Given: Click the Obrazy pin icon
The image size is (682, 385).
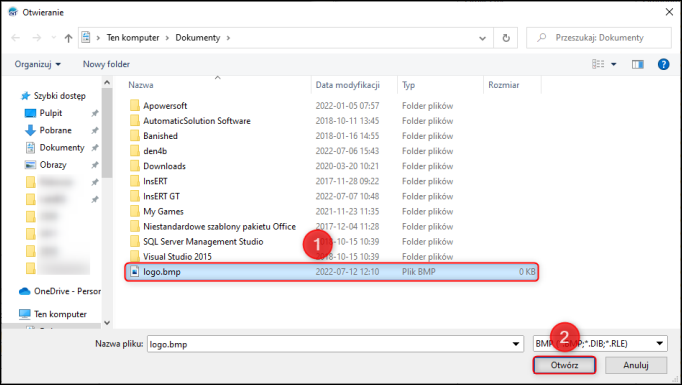Looking at the screenshot, I should pyautogui.click(x=95, y=165).
